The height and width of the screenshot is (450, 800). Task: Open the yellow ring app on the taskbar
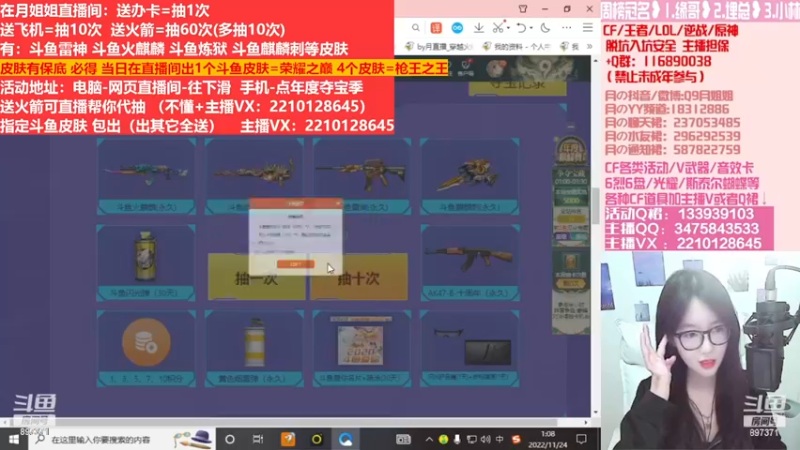(x=317, y=439)
